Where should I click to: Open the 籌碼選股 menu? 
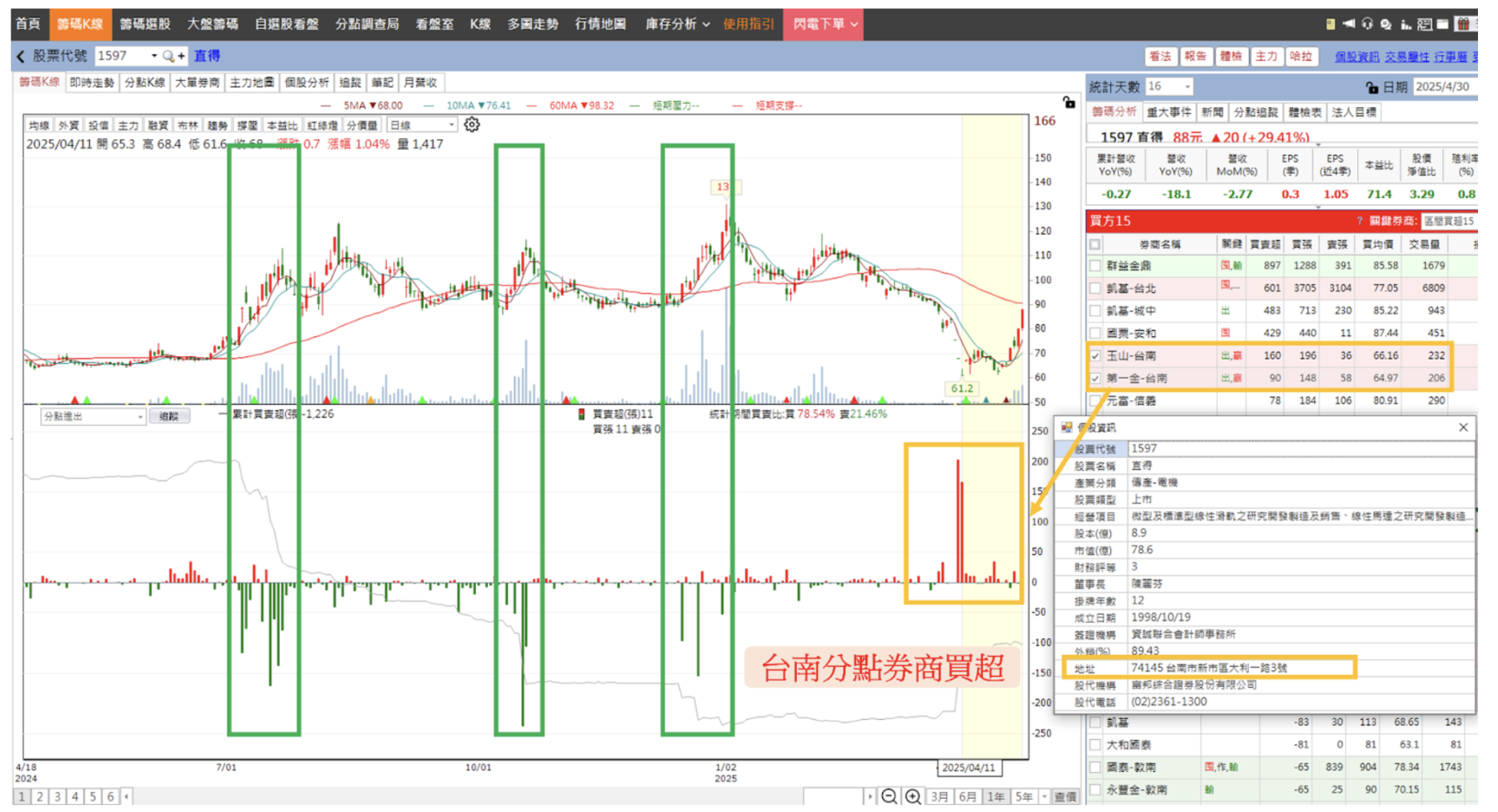[x=145, y=24]
